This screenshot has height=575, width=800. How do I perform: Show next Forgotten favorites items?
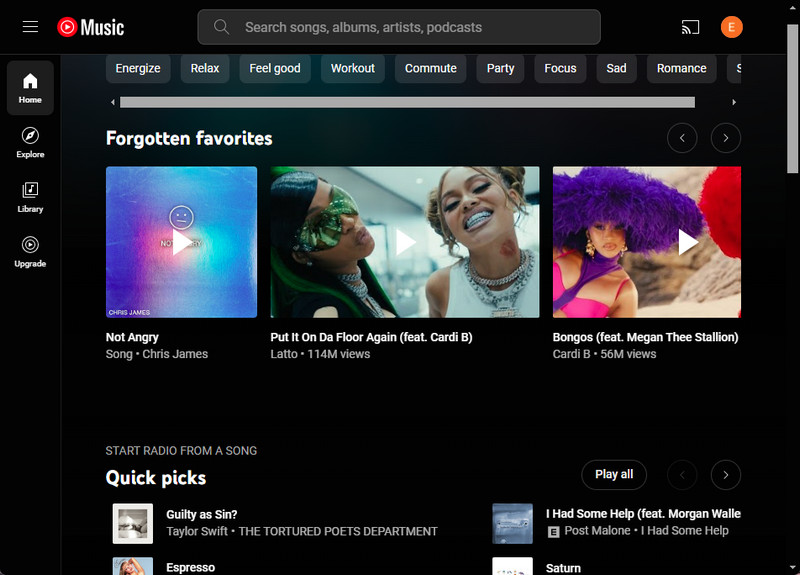click(726, 138)
